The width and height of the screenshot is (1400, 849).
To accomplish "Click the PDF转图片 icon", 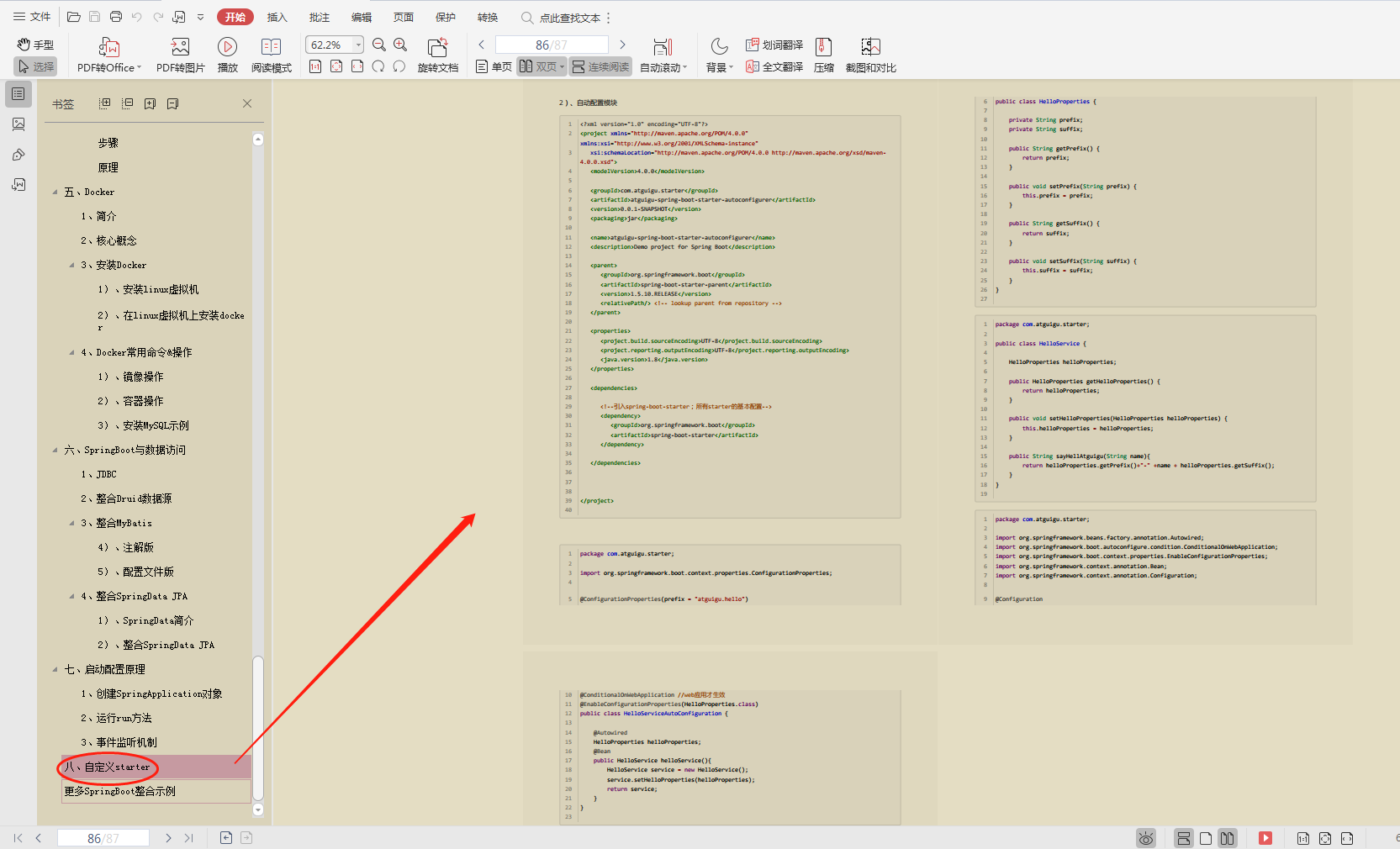I will (180, 47).
